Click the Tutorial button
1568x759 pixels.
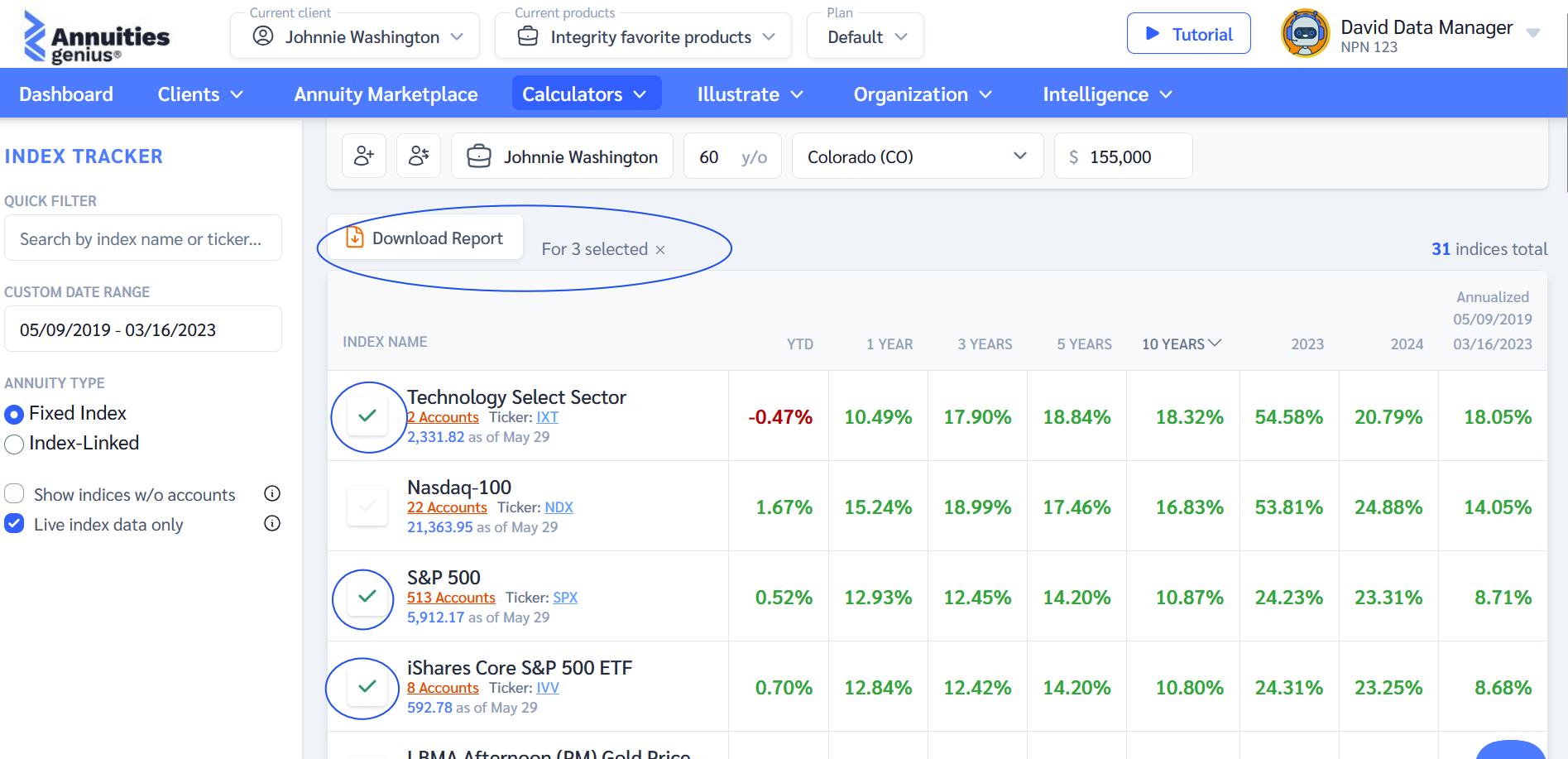[x=1188, y=34]
